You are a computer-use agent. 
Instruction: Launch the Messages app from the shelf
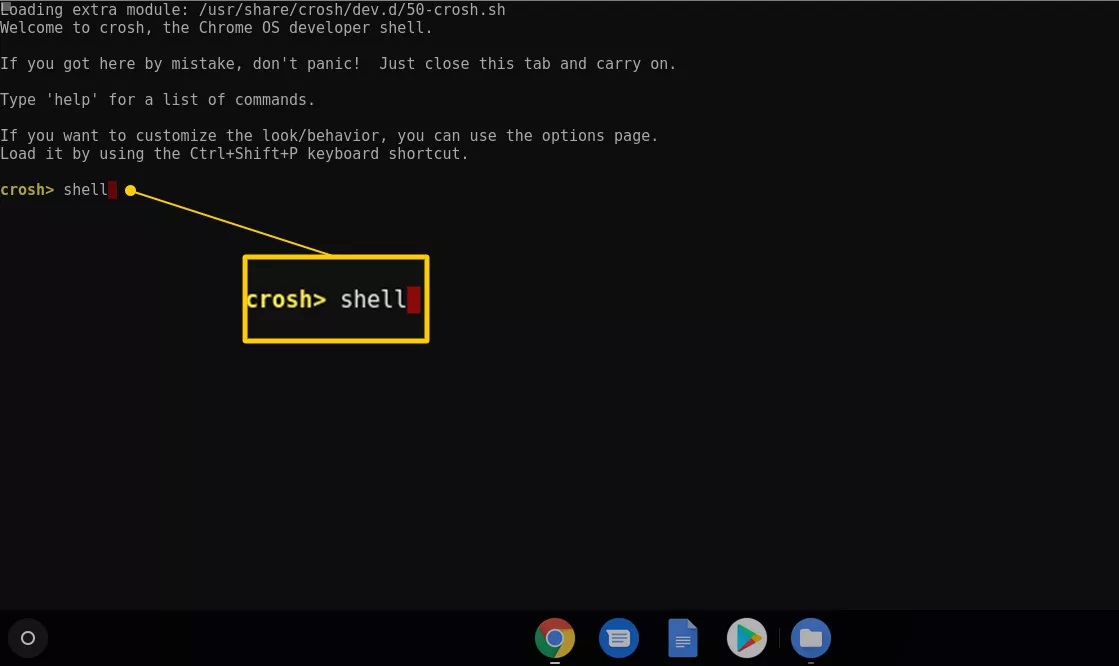pyautogui.click(x=619, y=638)
